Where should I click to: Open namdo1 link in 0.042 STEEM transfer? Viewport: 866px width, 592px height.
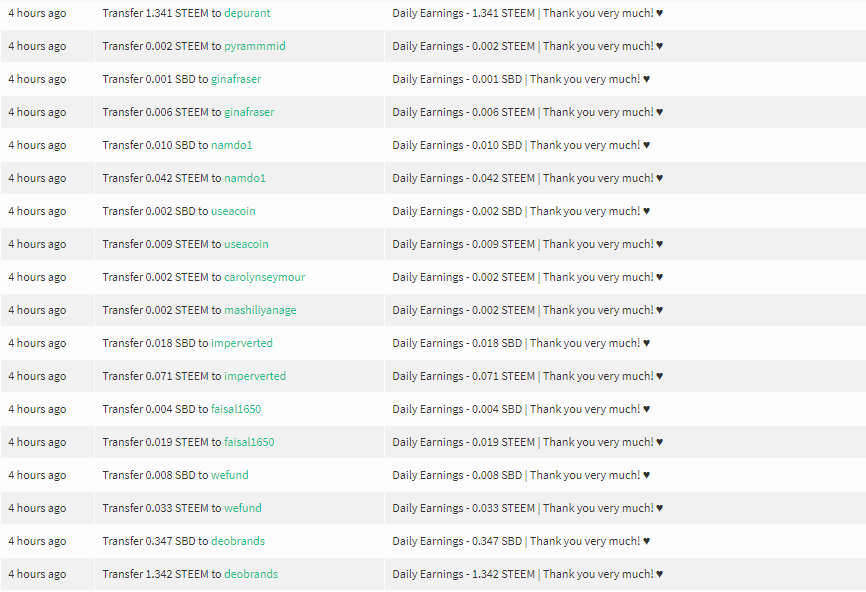click(245, 178)
